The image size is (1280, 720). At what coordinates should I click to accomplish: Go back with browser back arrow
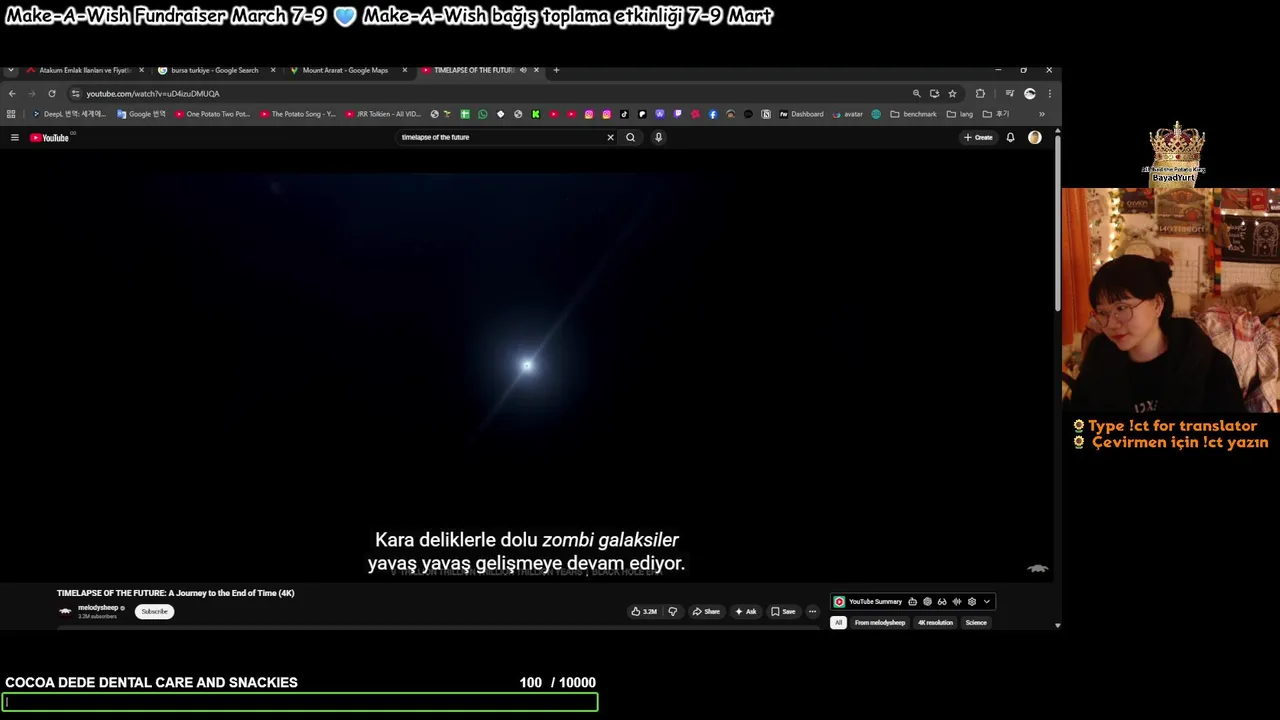coord(12,93)
